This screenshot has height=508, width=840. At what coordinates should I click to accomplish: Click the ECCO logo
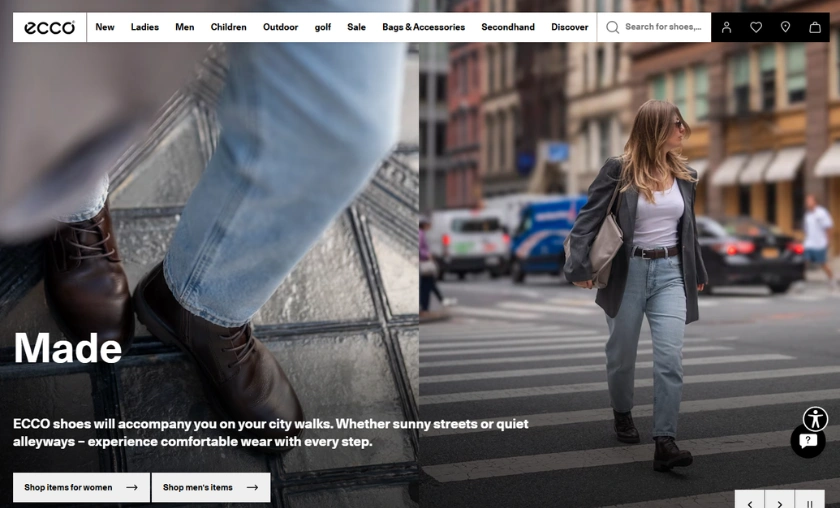click(49, 27)
